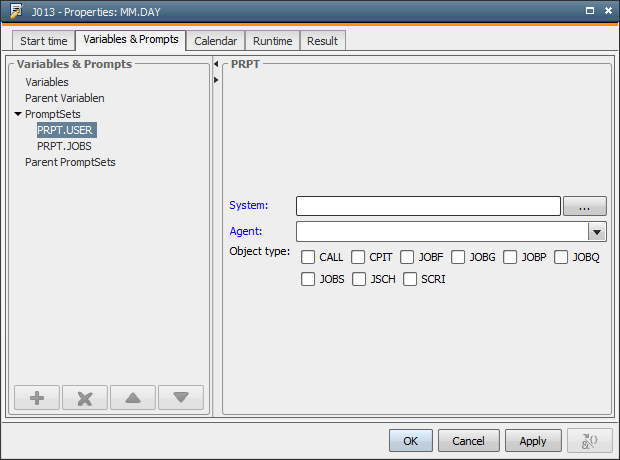The image size is (620, 460).
Task: Check the JOBS object type checkbox
Action: (308, 279)
